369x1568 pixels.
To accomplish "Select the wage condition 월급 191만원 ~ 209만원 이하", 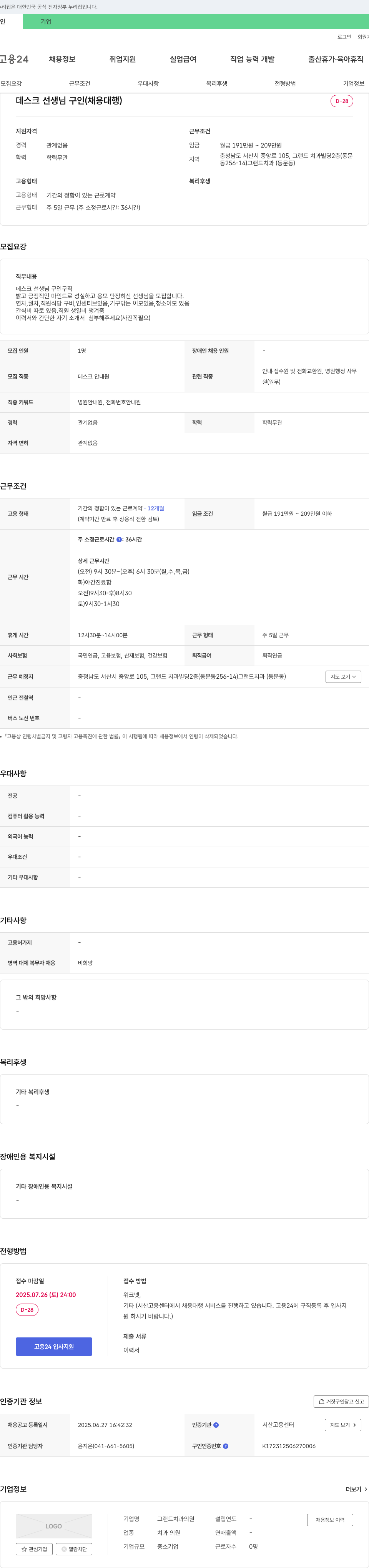I will pyautogui.click(x=297, y=514).
